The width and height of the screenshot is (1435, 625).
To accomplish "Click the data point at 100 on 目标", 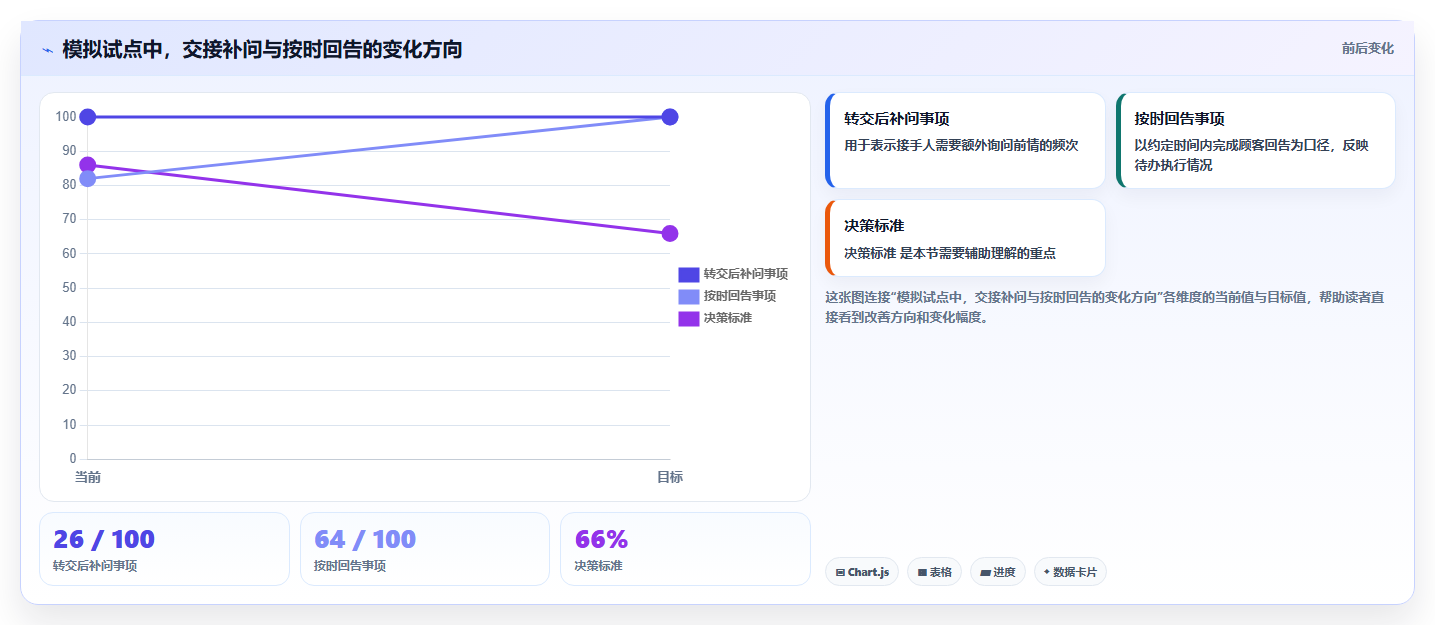I will (x=670, y=117).
